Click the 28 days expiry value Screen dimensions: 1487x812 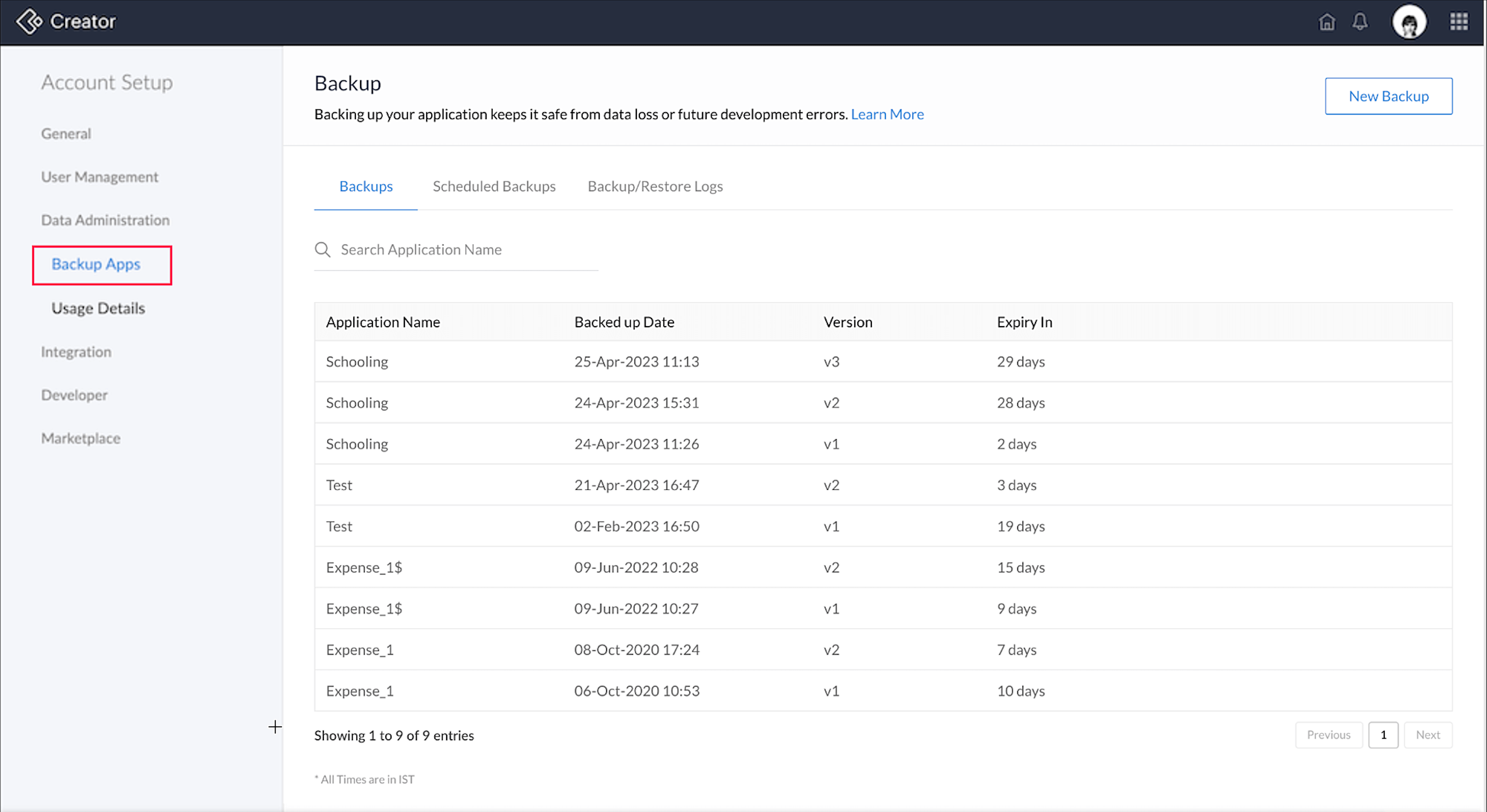(1021, 403)
